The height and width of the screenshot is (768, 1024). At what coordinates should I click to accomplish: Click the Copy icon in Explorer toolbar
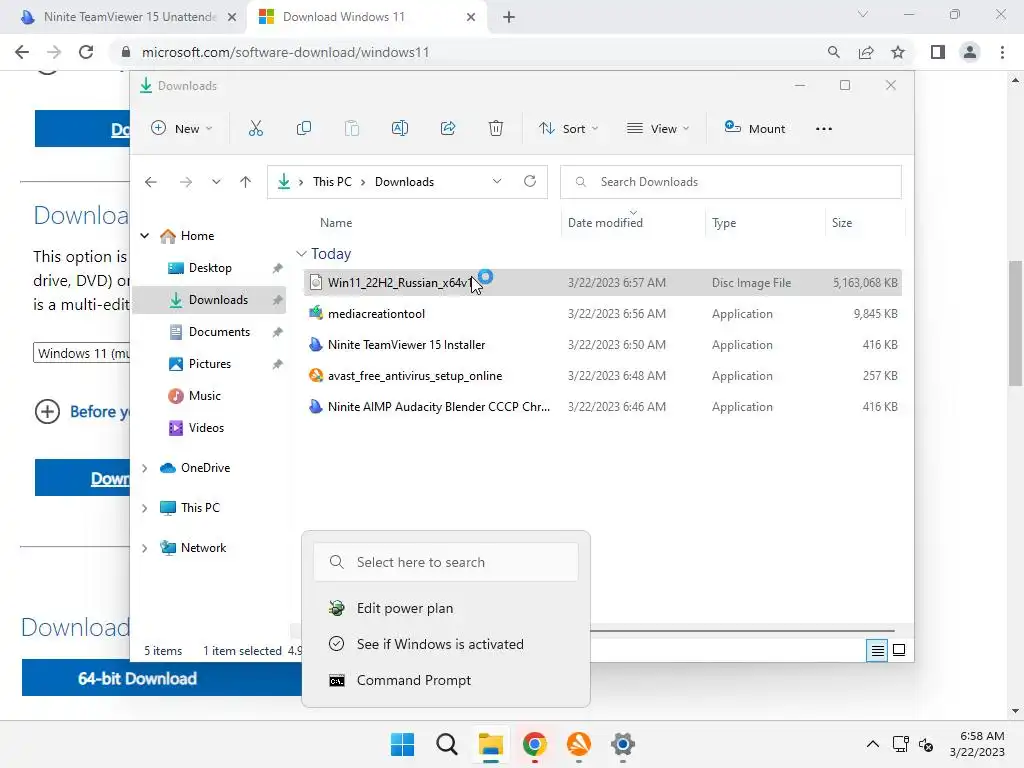[x=304, y=129]
